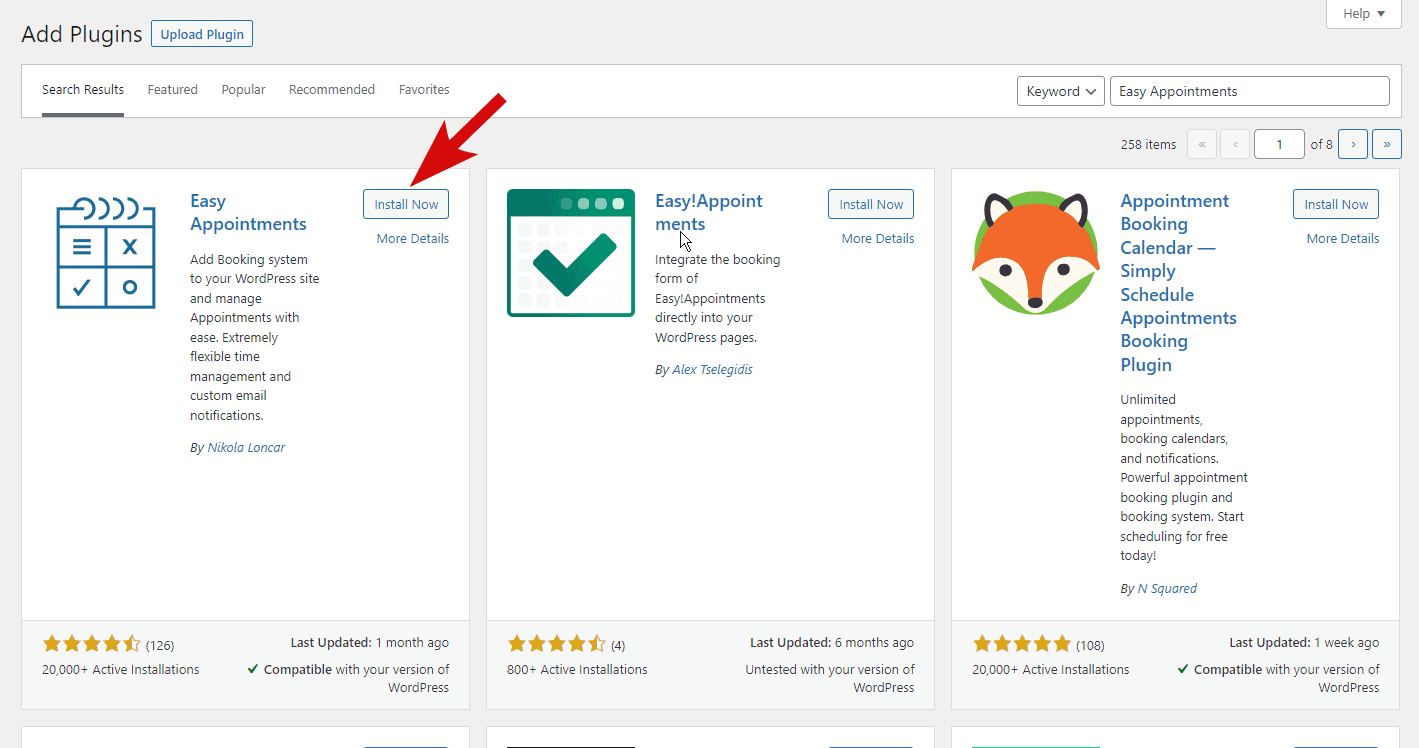Click the current page number field
The image size is (1419, 748).
click(1279, 144)
